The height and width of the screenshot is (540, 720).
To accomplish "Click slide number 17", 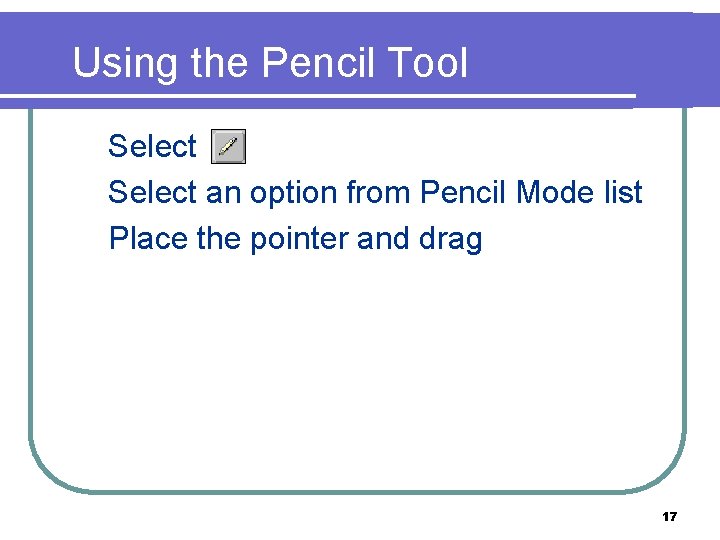I will point(669,517).
